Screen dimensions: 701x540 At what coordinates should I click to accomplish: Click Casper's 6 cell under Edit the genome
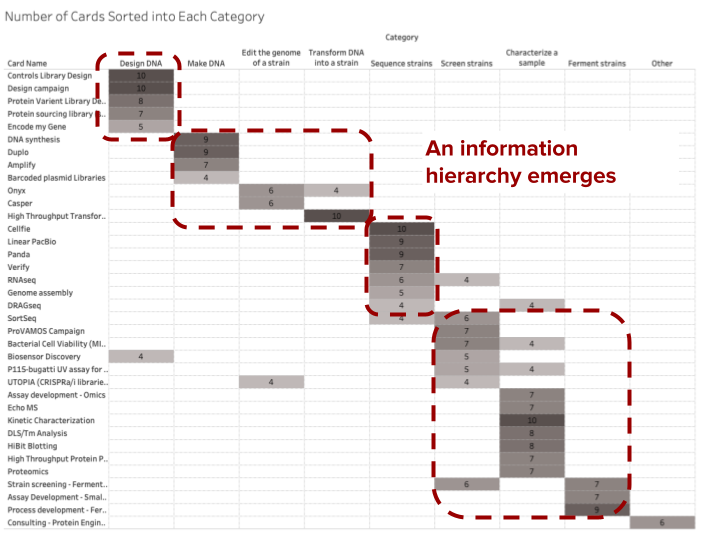[271, 203]
